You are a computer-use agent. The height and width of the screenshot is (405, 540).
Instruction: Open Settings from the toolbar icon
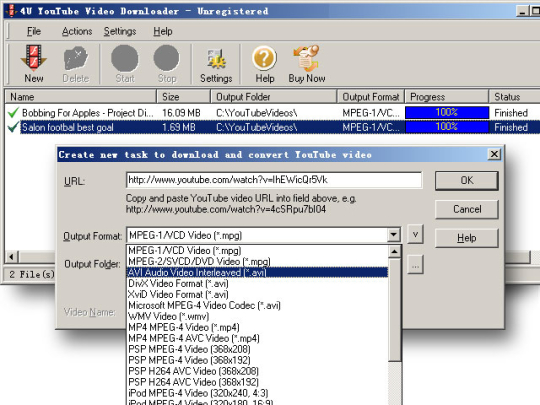pos(216,64)
